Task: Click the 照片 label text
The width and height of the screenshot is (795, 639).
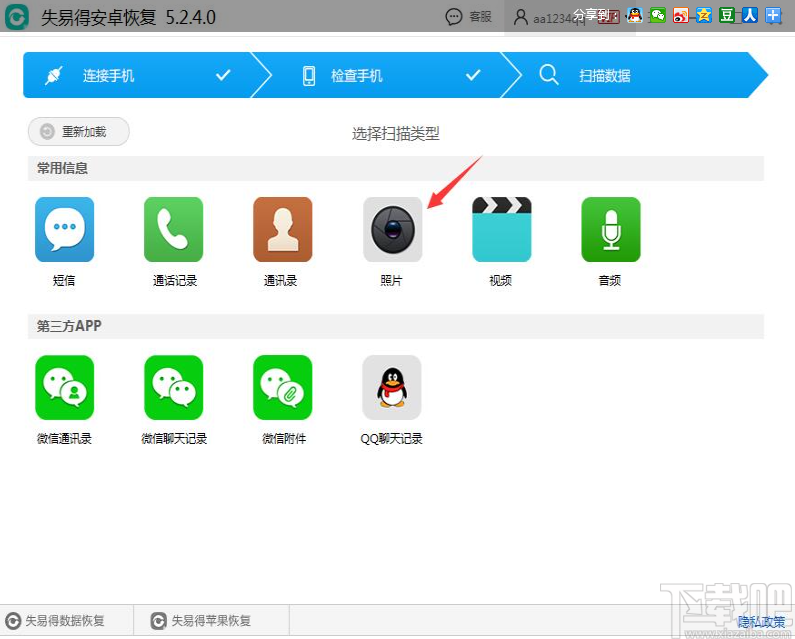Action: [x=391, y=280]
